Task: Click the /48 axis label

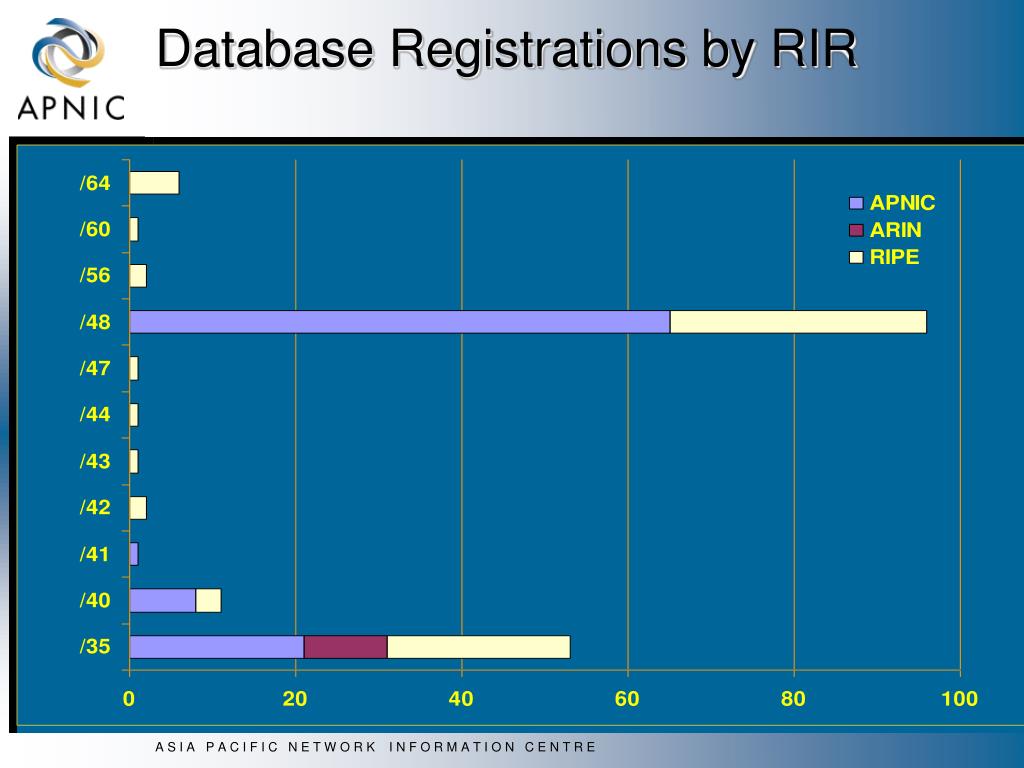Action: point(95,323)
